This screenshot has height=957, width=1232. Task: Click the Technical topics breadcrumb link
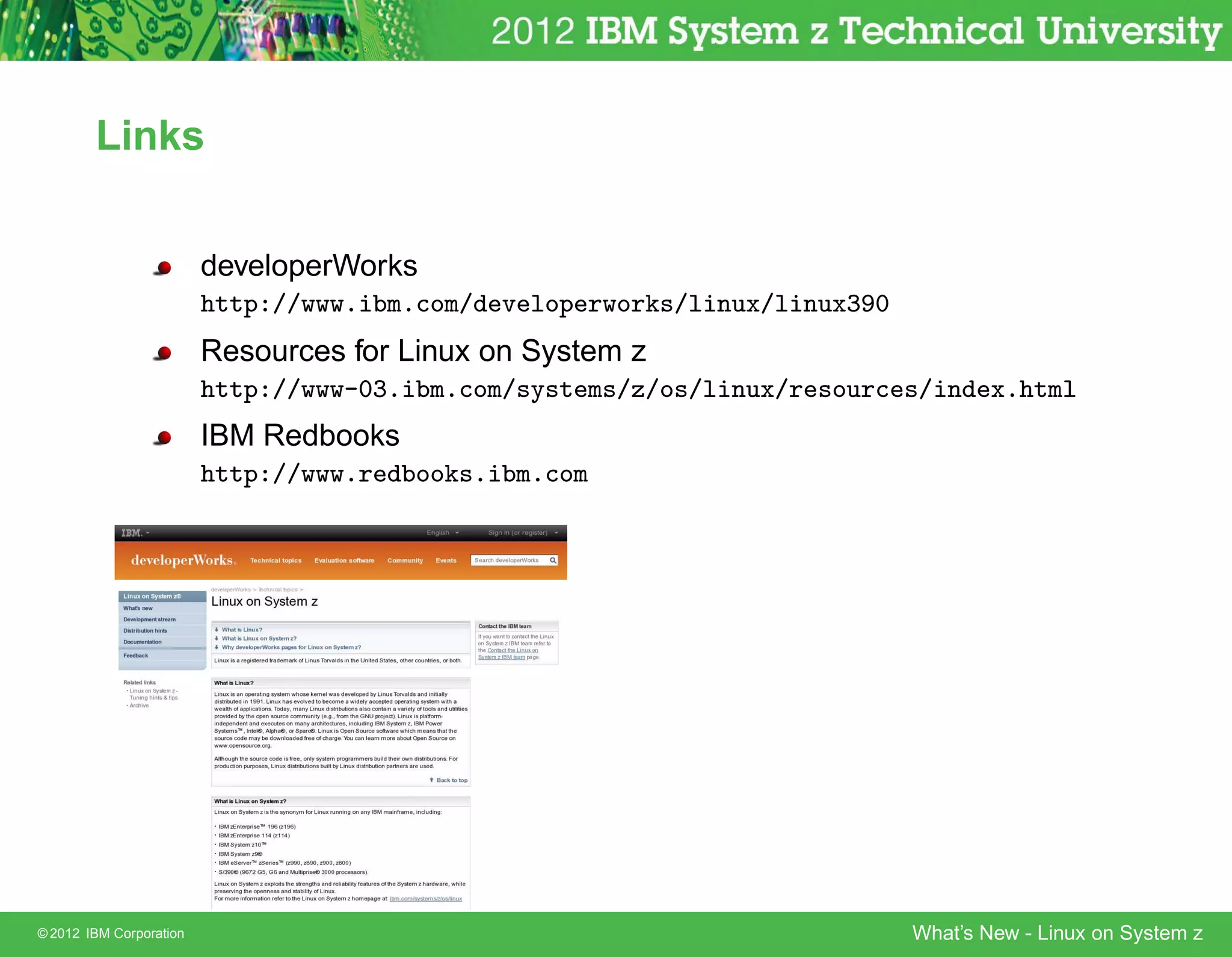point(277,589)
